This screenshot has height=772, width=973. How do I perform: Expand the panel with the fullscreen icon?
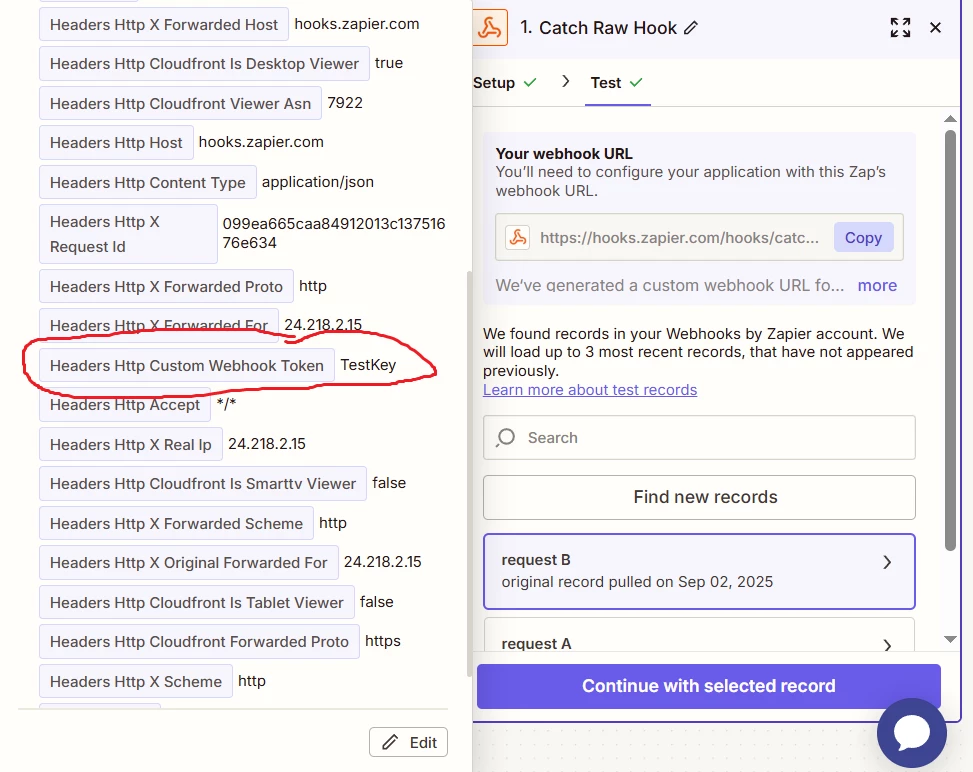click(x=900, y=28)
